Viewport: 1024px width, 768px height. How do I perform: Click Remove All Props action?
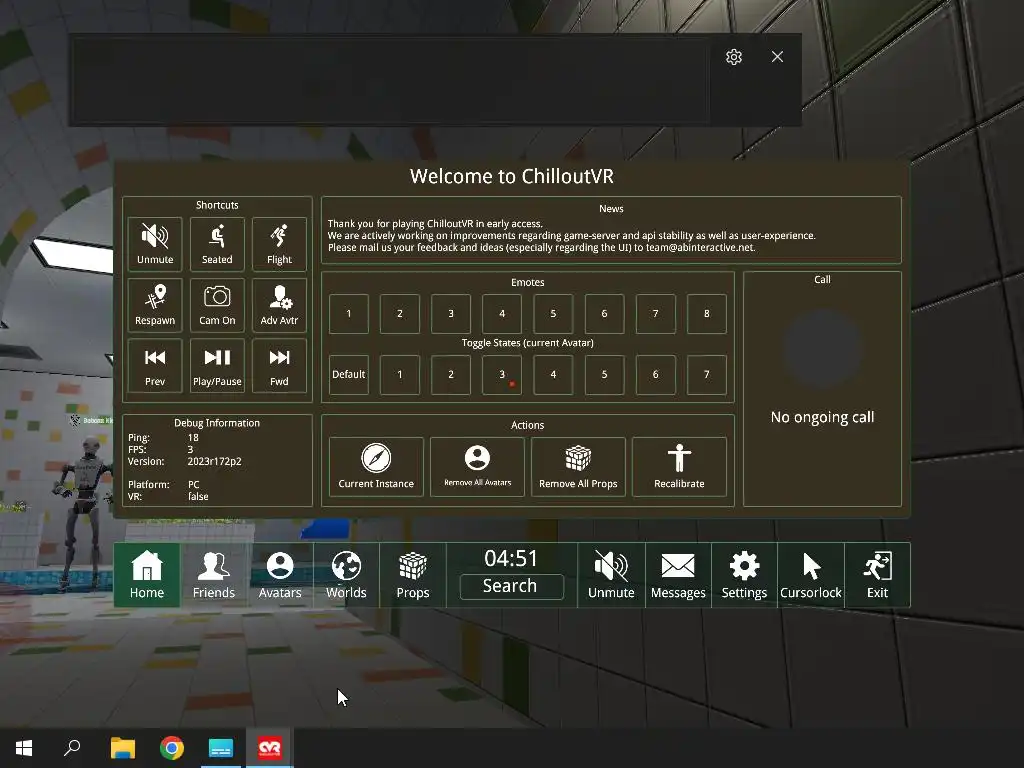[x=578, y=467]
